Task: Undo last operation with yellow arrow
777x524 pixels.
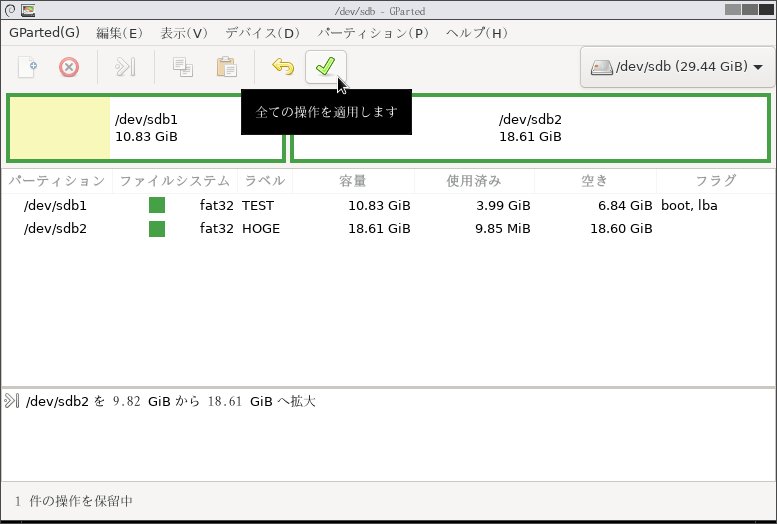Action: pyautogui.click(x=283, y=66)
